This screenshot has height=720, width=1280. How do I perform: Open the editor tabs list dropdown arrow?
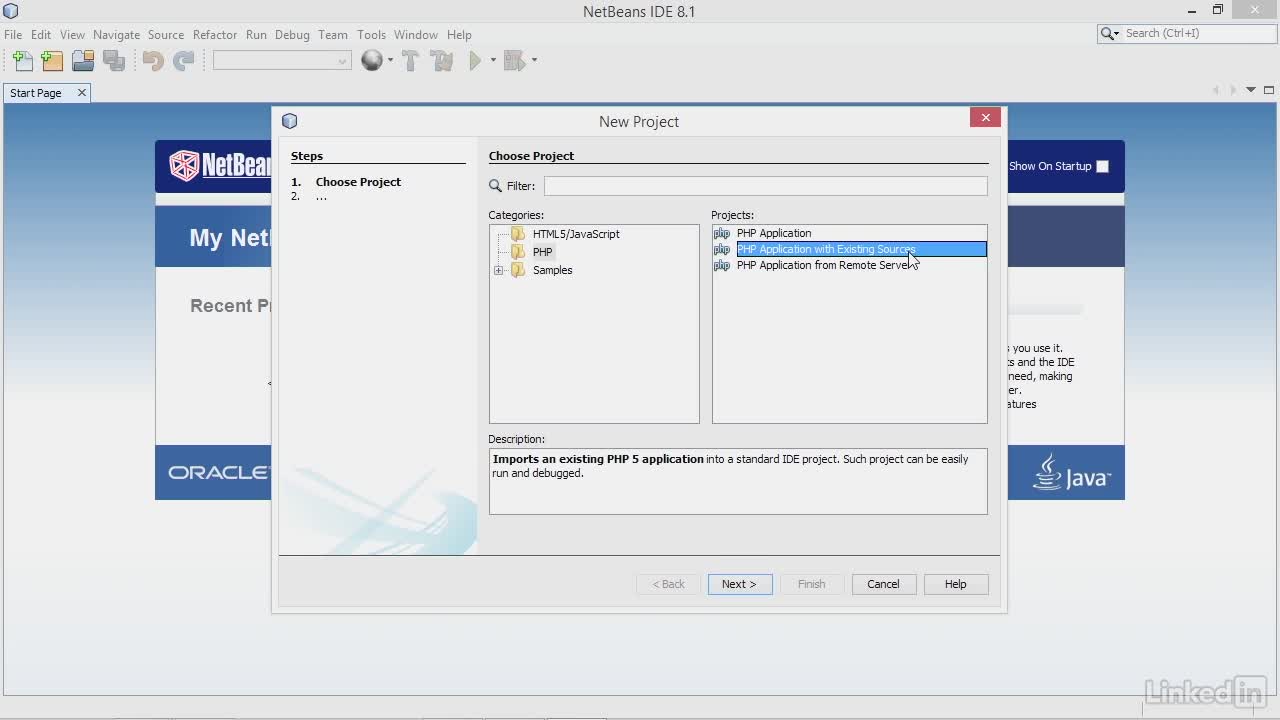click(x=1250, y=90)
